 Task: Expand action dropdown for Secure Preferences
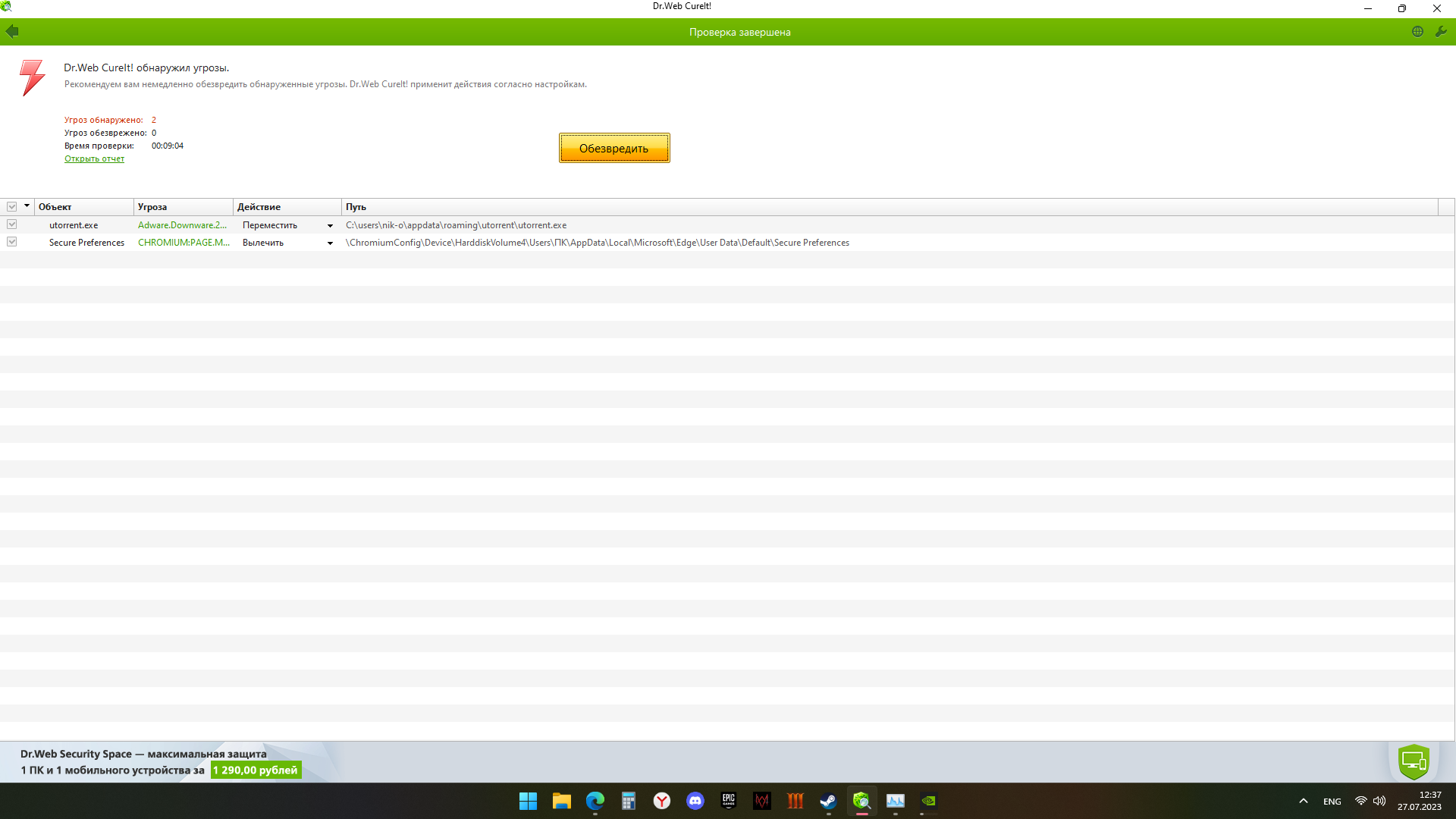click(x=330, y=243)
